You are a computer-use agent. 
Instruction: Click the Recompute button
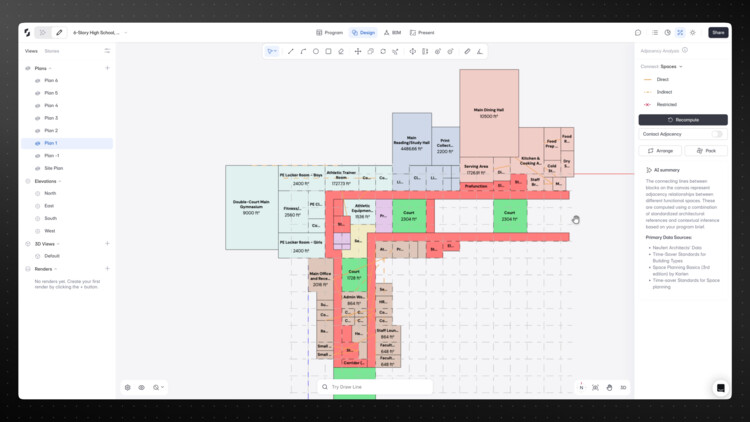click(x=683, y=119)
